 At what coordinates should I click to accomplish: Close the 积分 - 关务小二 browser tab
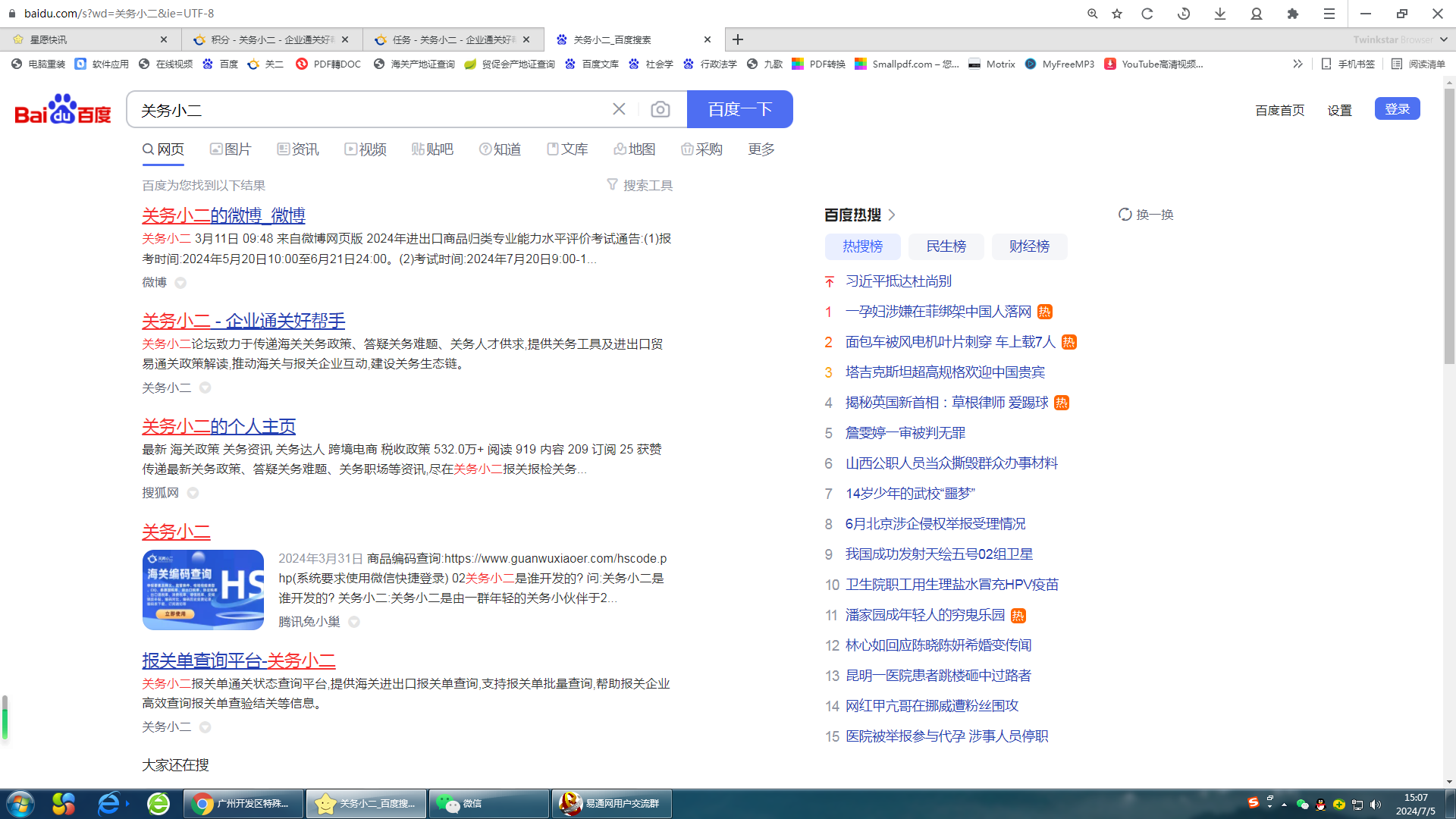coord(345,39)
